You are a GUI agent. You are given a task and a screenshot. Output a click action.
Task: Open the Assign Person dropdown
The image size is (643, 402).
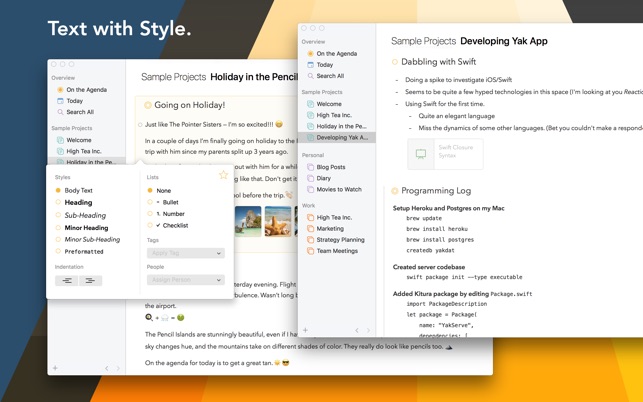(x=185, y=280)
